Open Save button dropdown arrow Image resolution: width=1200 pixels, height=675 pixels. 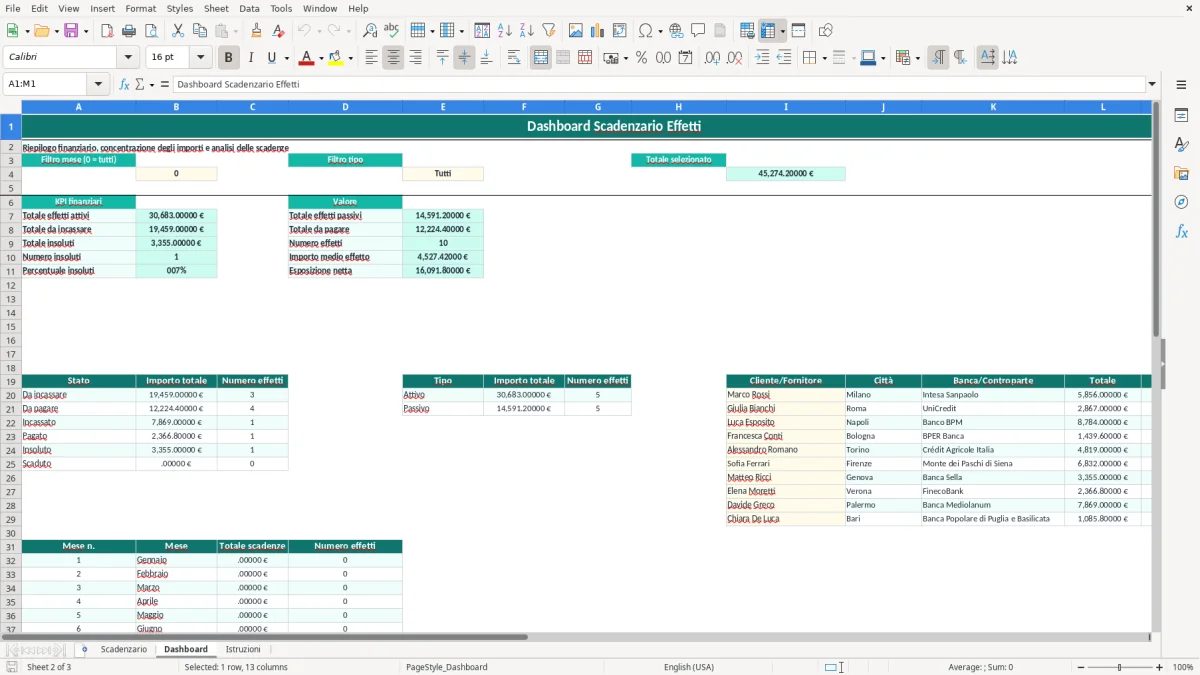85,31
